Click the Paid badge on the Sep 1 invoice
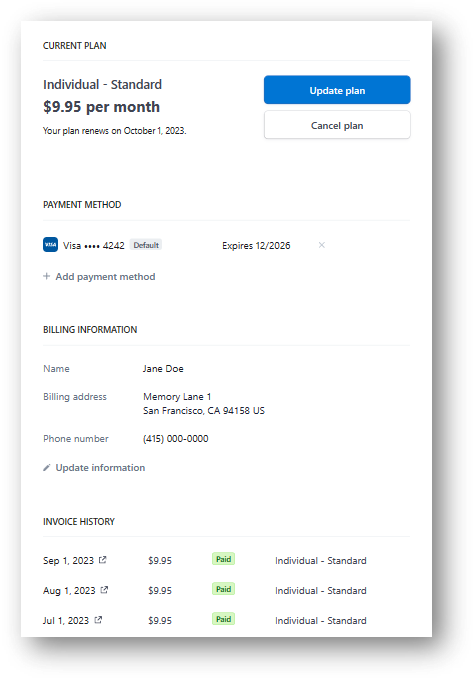The image size is (474, 679). [x=223, y=559]
